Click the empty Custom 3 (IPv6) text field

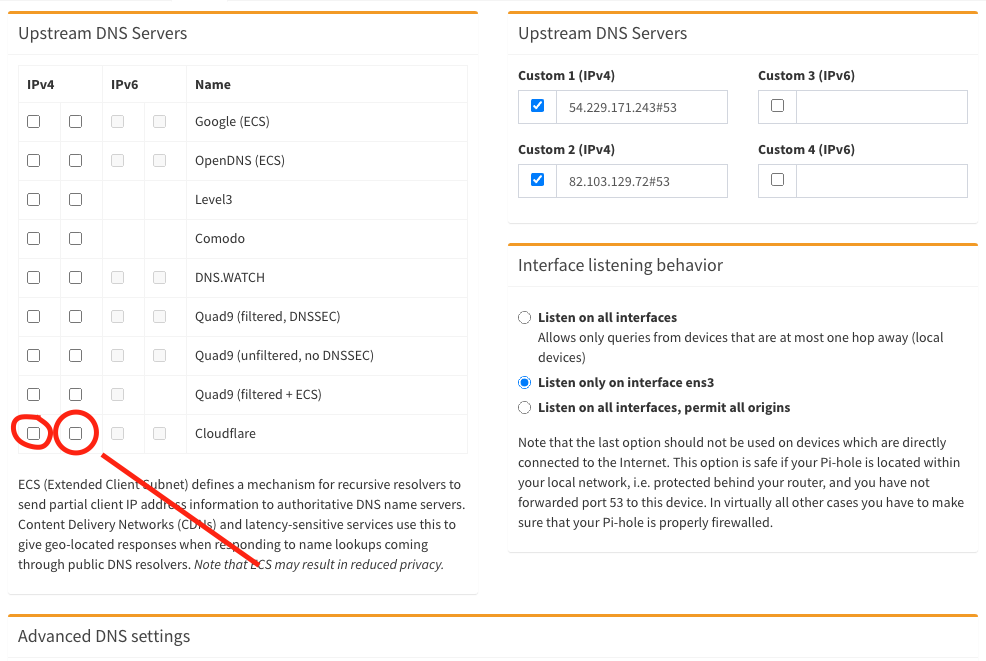click(881, 107)
